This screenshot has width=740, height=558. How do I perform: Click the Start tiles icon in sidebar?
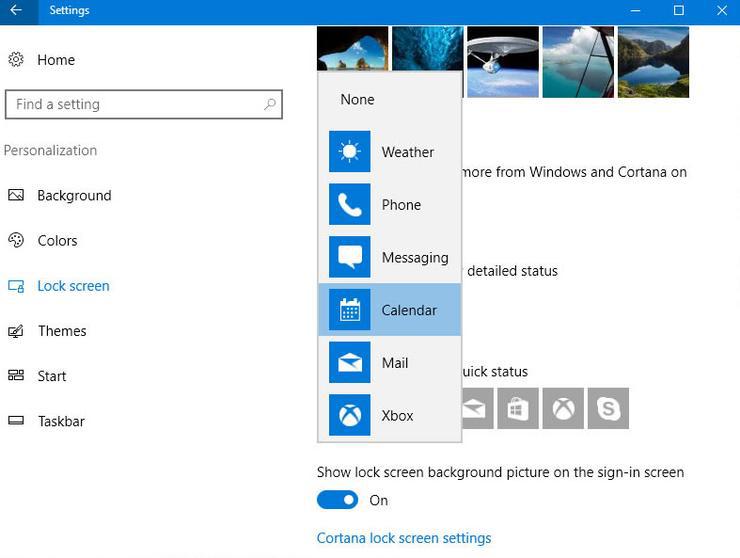click(x=16, y=376)
